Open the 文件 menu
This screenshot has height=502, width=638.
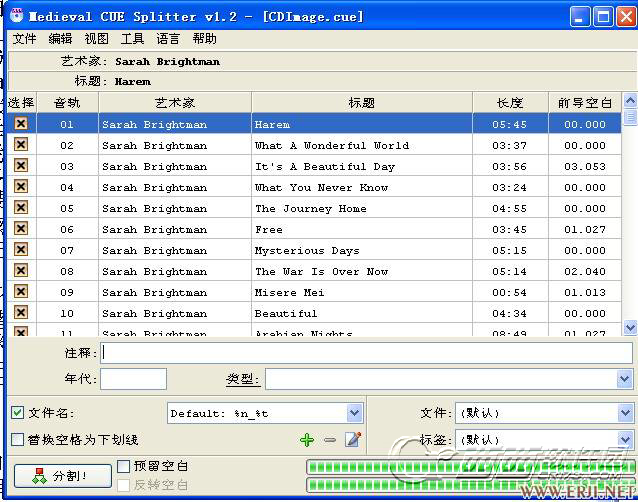point(24,39)
